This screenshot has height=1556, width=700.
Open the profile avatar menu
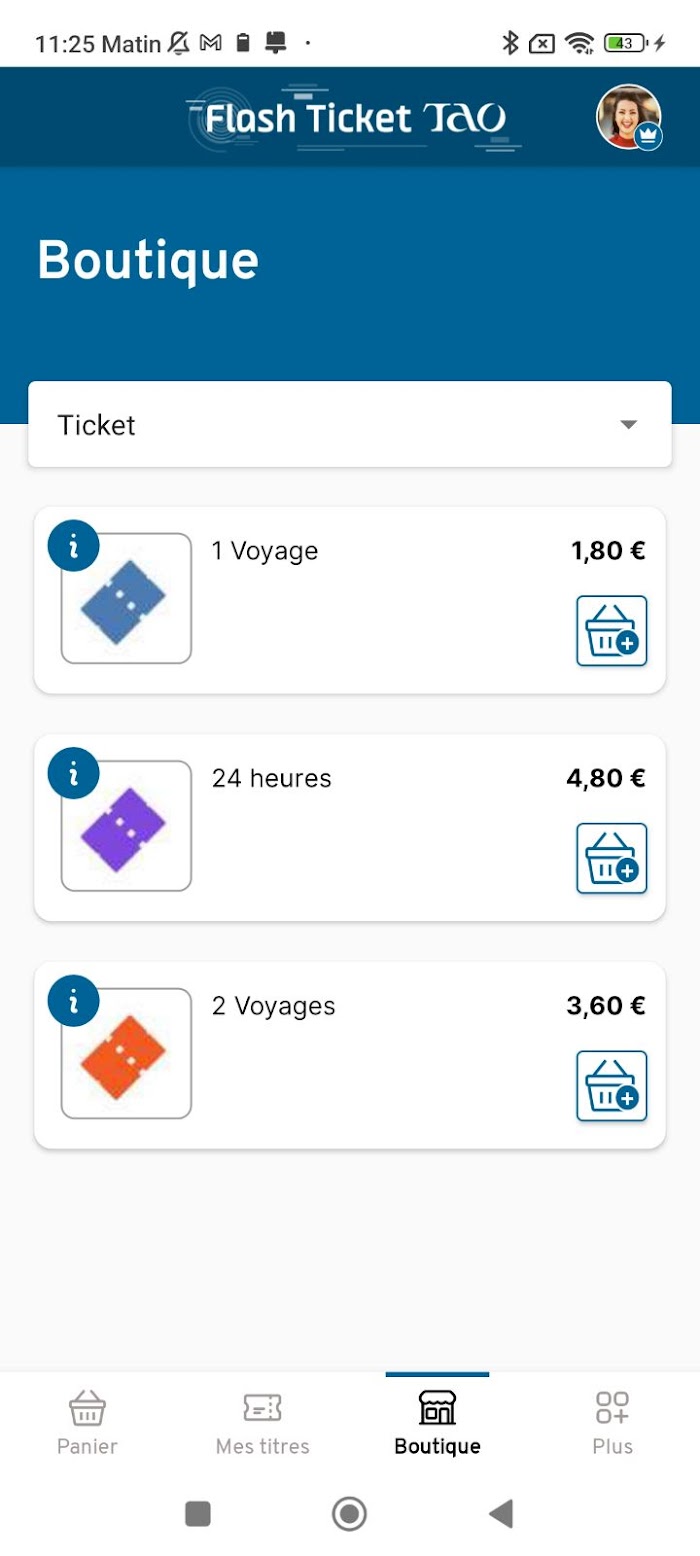(x=629, y=117)
